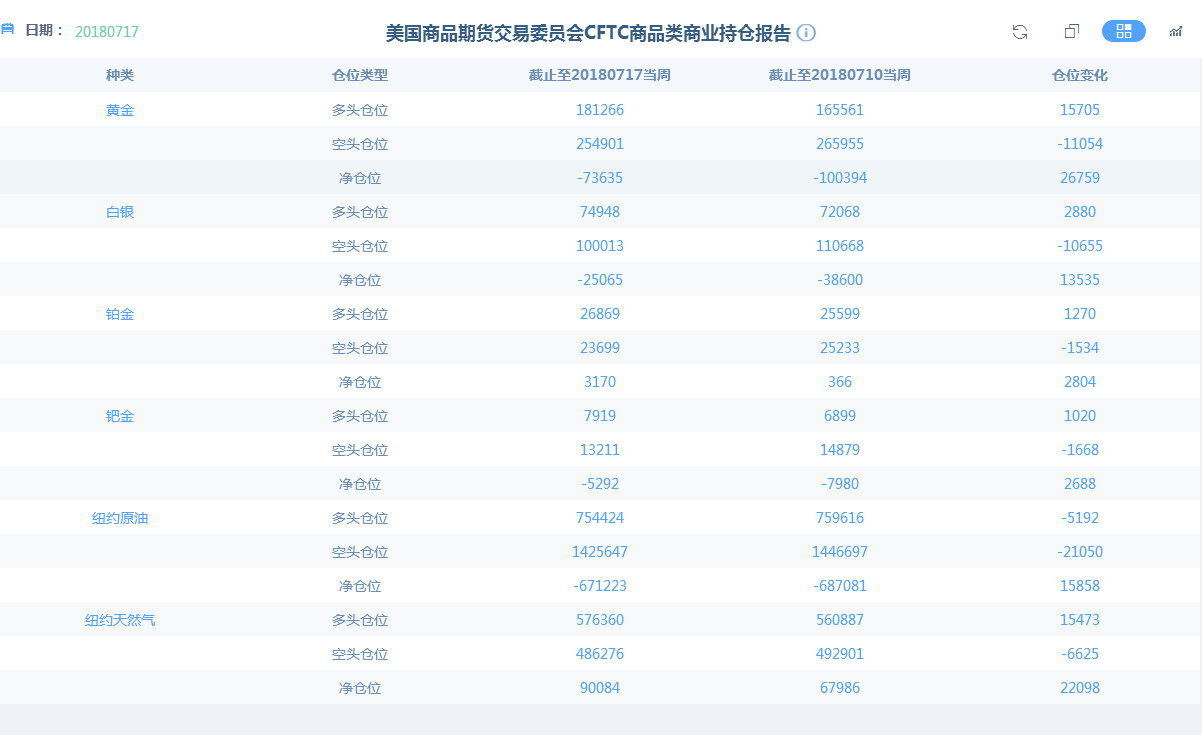This screenshot has height=735, width=1202.
Task: Switch to the table grid view button
Action: pos(1124,31)
